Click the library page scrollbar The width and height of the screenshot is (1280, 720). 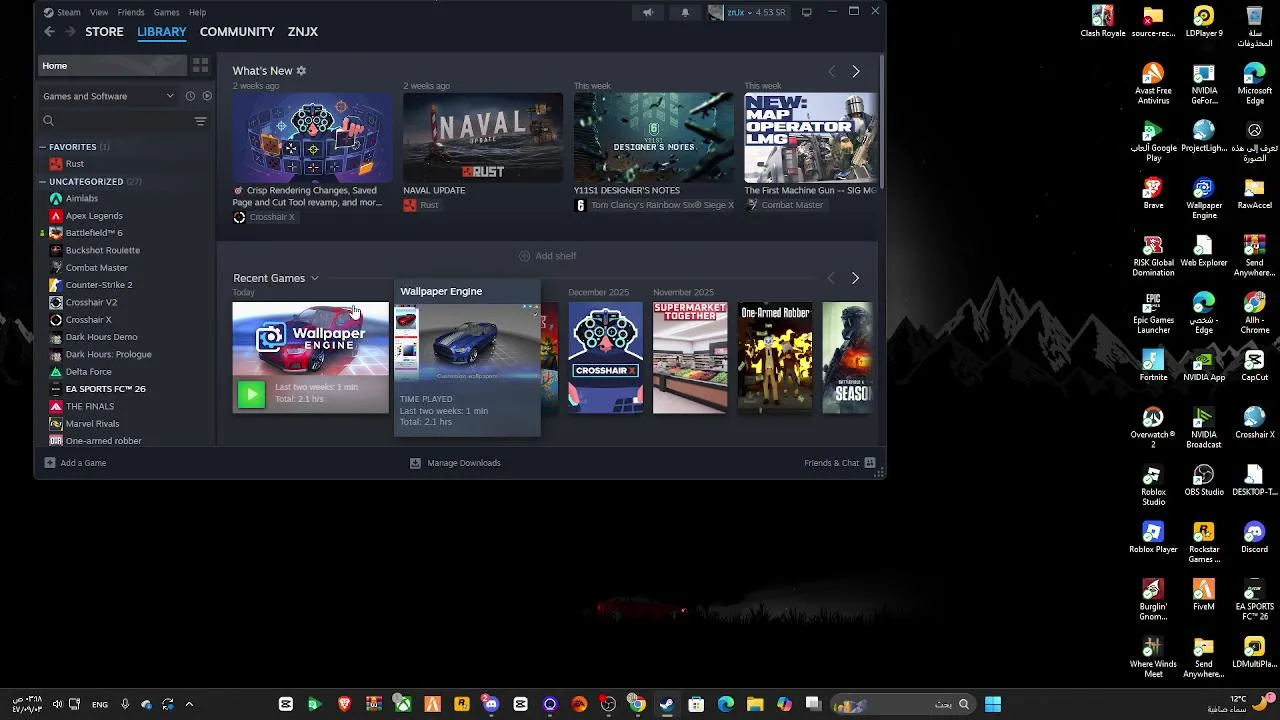[882, 120]
